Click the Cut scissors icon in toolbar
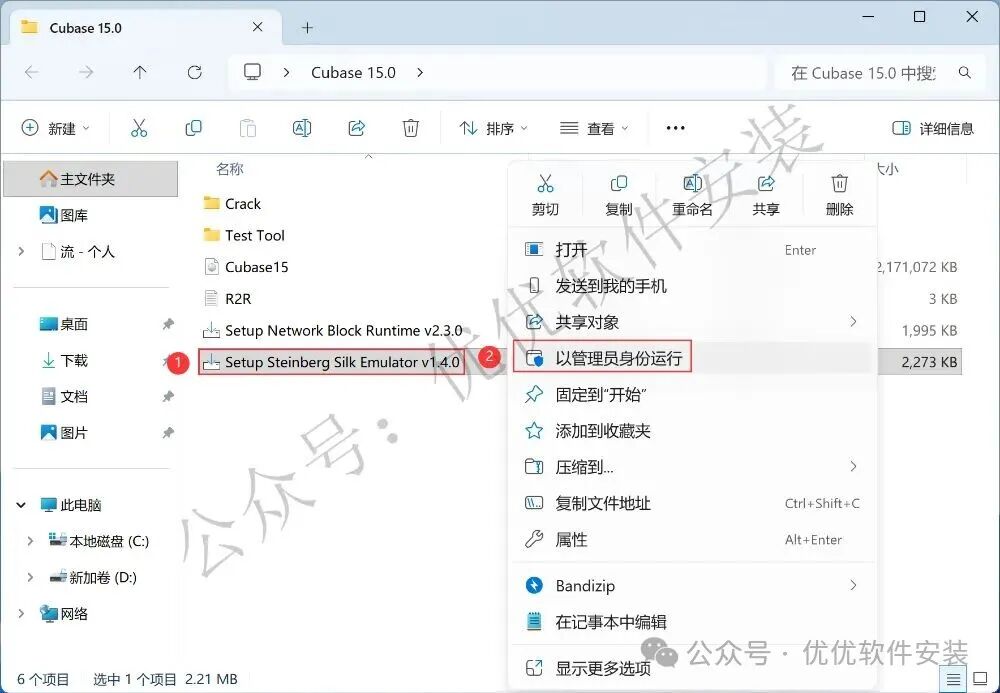Viewport: 1000px width, 693px height. [x=139, y=128]
